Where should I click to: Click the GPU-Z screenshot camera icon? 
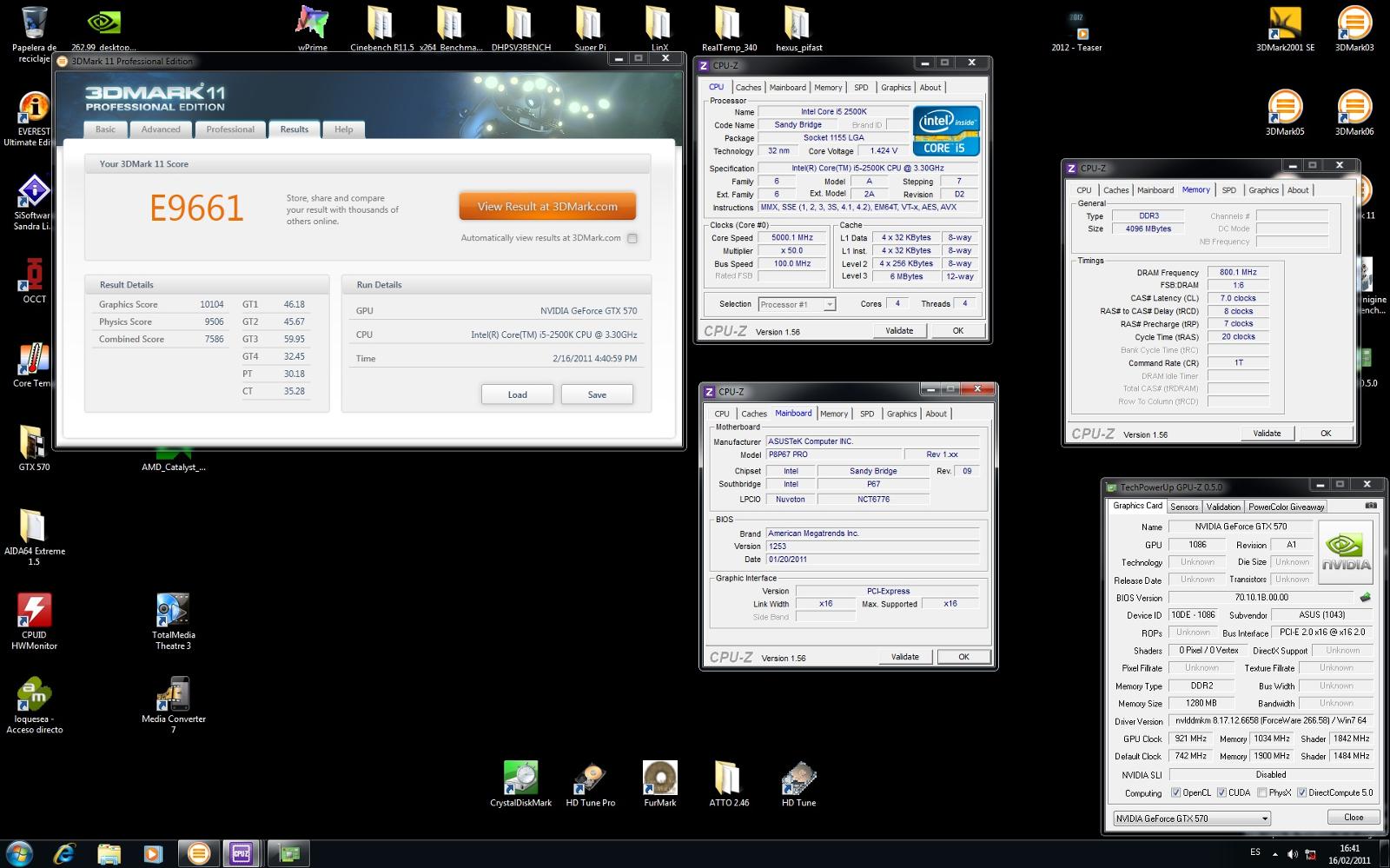pos(1371,506)
